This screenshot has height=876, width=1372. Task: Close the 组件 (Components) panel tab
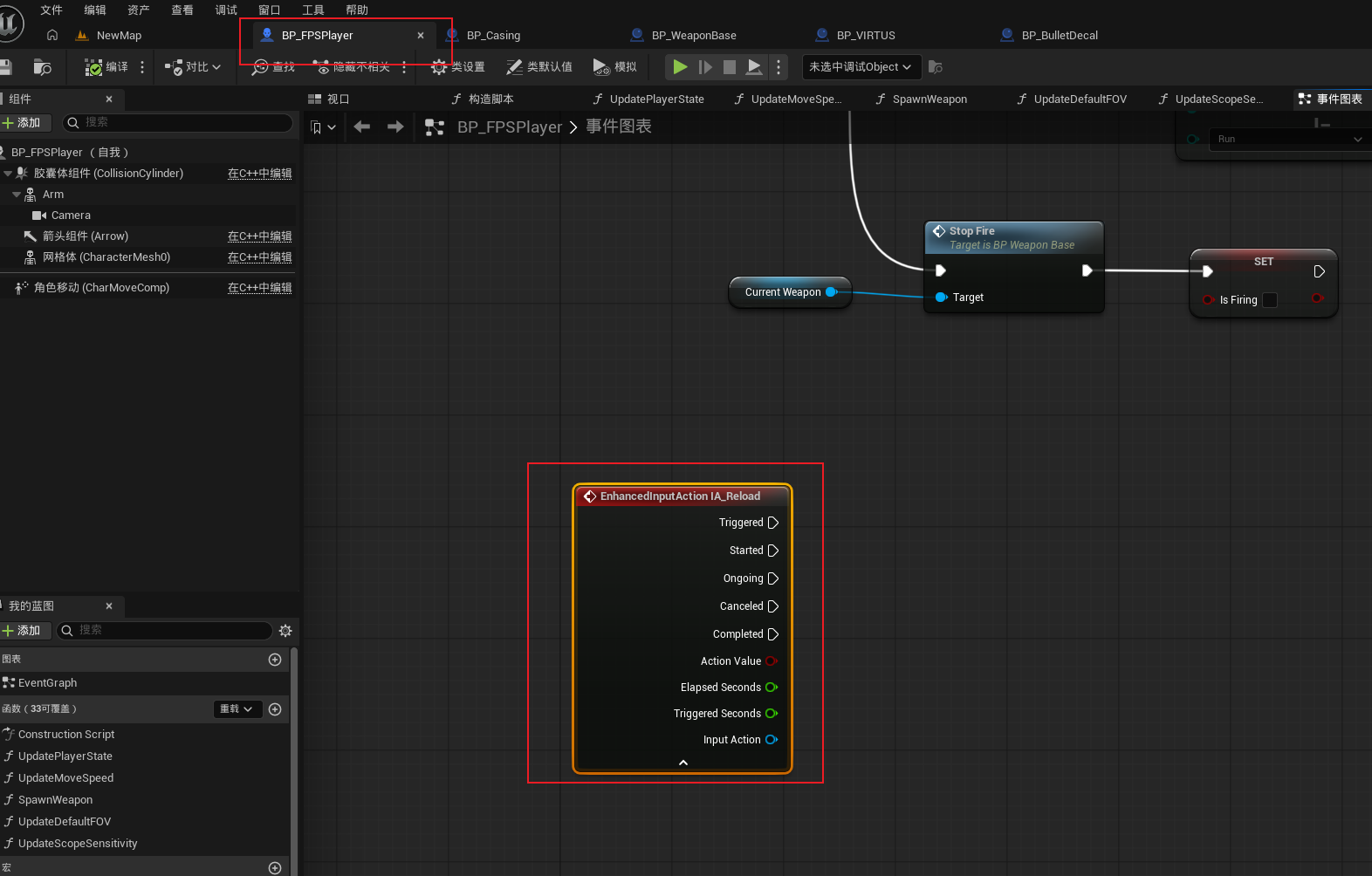(109, 99)
